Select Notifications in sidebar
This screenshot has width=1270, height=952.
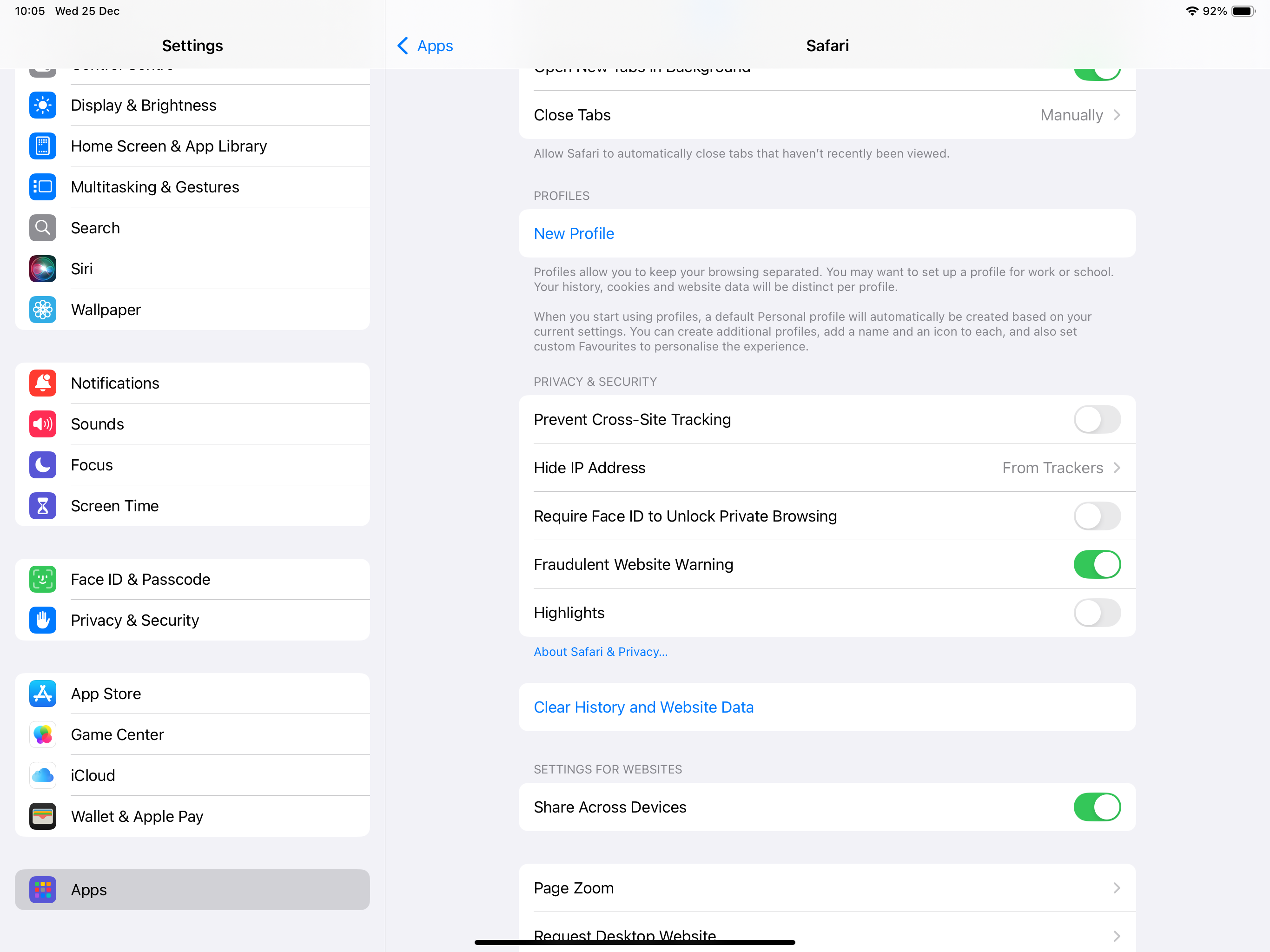tap(192, 383)
